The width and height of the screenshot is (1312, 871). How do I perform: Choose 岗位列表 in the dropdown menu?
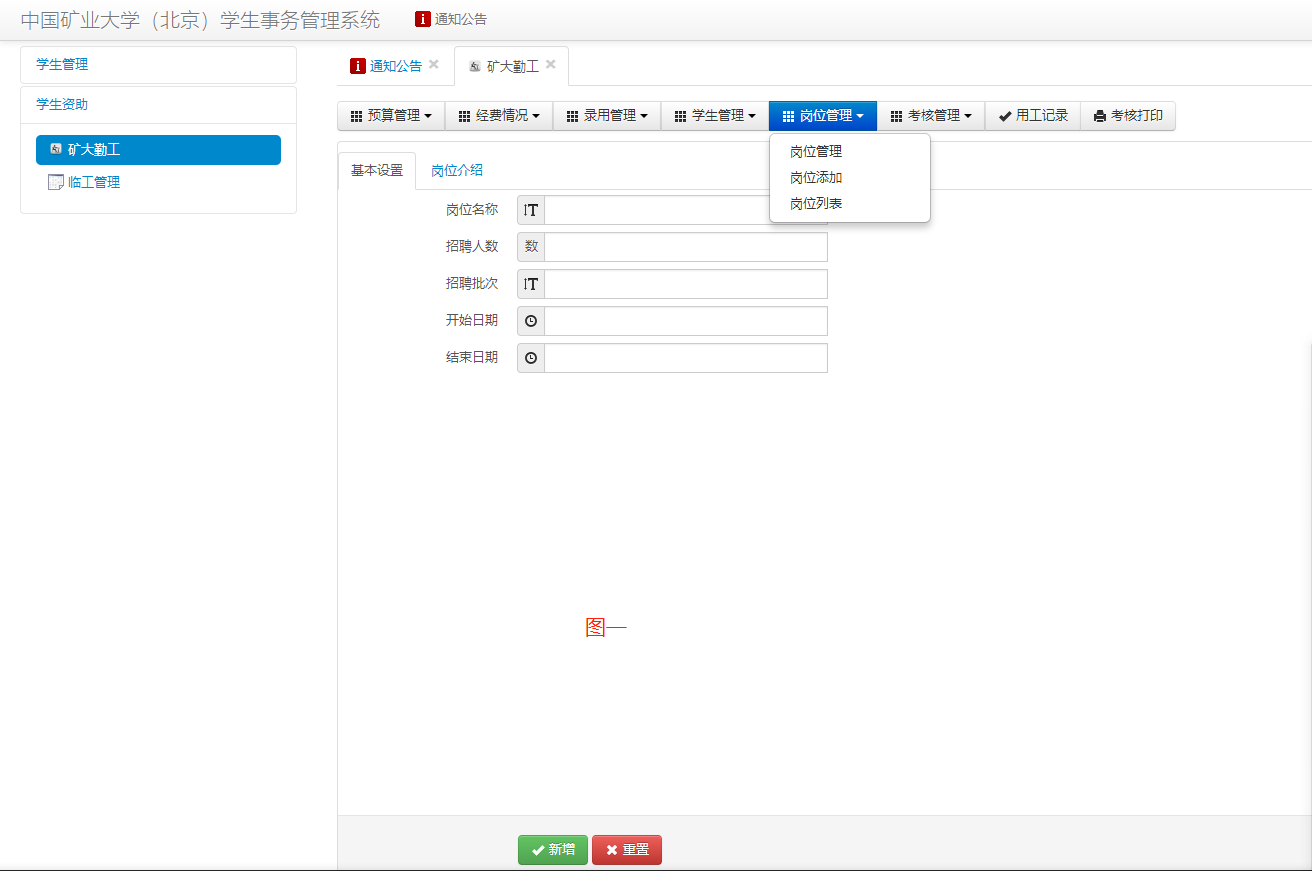pos(816,203)
